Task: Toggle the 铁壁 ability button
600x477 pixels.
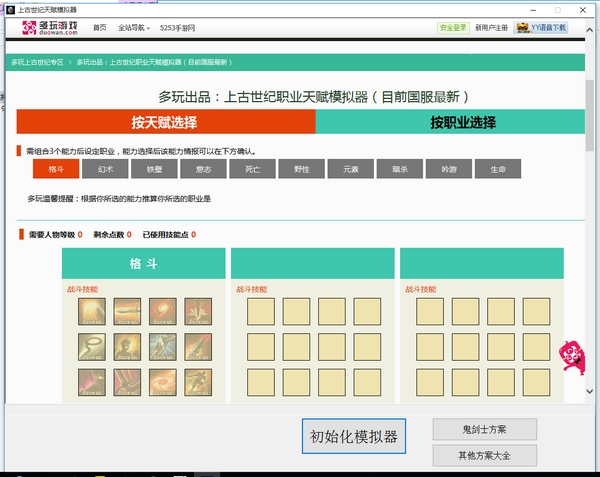Action: 153,170
